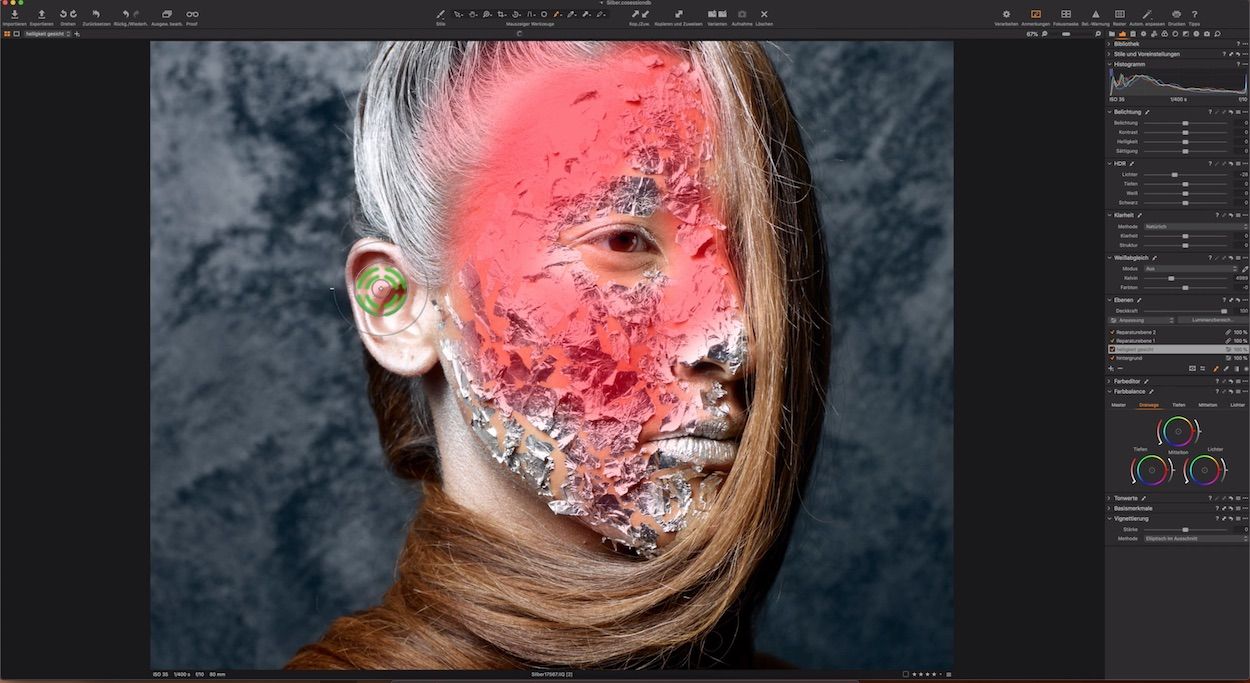Open the Tipps question mark icon
This screenshot has height=683, width=1250.
[x=1195, y=14]
